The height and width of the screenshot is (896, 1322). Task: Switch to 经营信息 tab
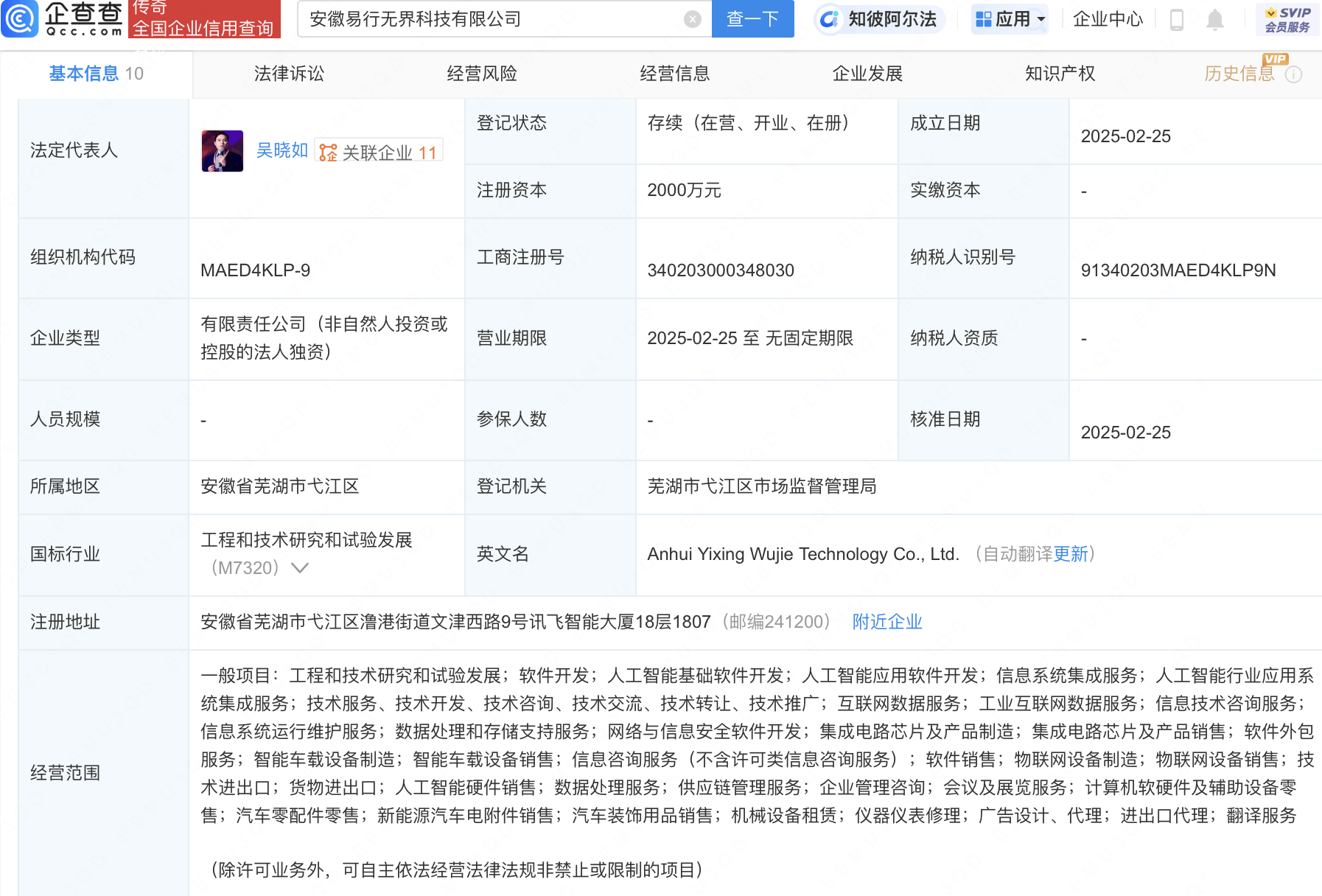675,74
